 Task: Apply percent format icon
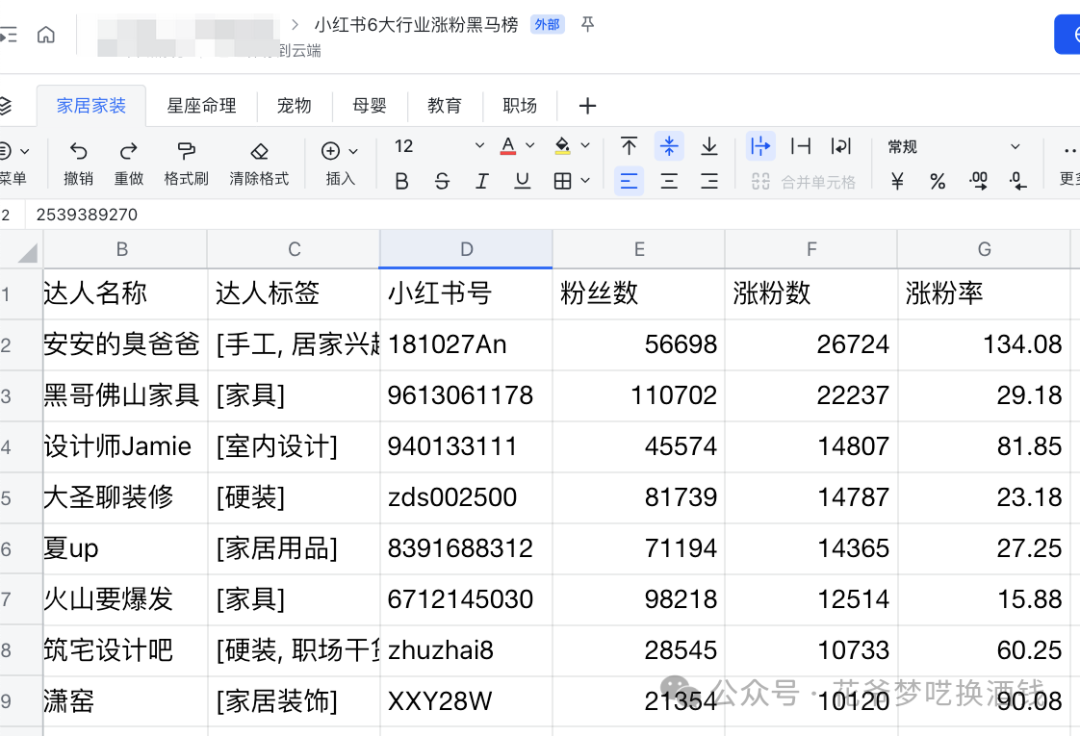coord(937,182)
